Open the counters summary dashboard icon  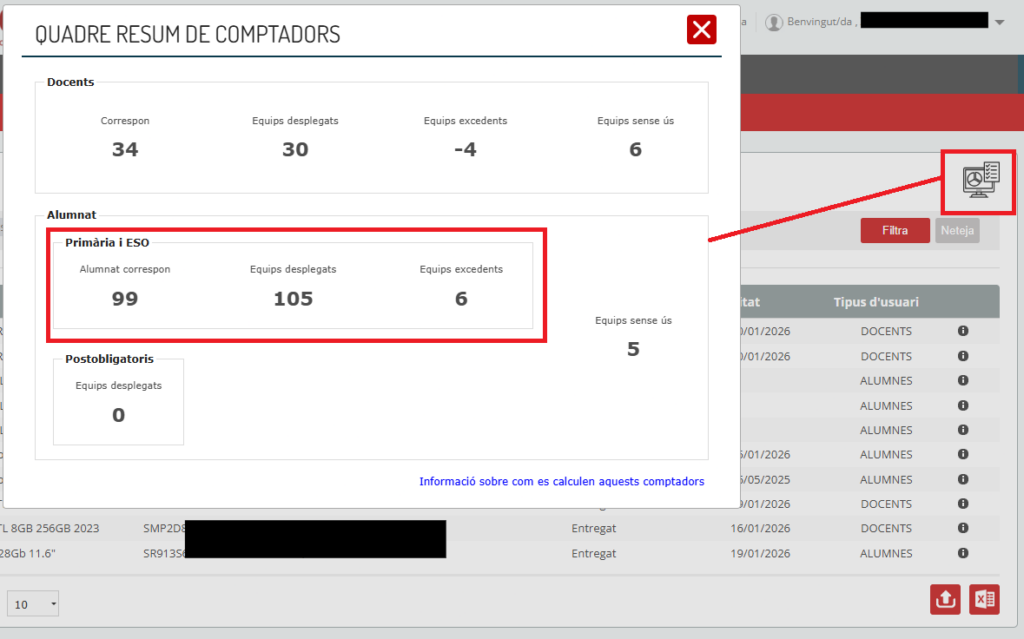tap(979, 181)
